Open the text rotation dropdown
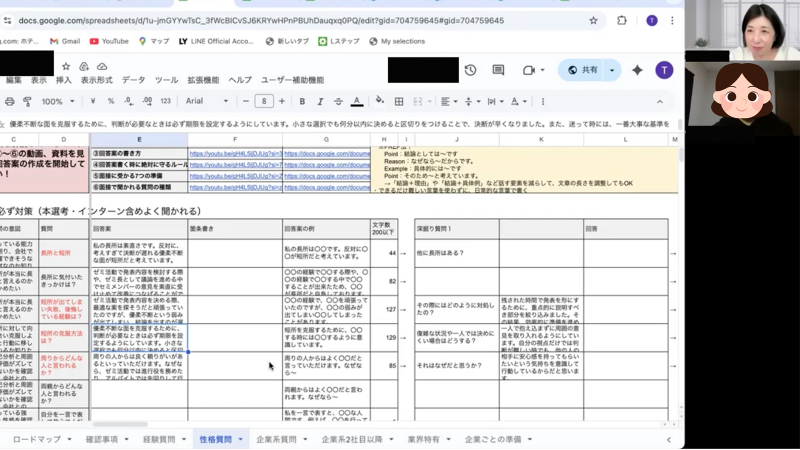Image resolution: width=800 pixels, height=450 pixels. tap(518, 102)
